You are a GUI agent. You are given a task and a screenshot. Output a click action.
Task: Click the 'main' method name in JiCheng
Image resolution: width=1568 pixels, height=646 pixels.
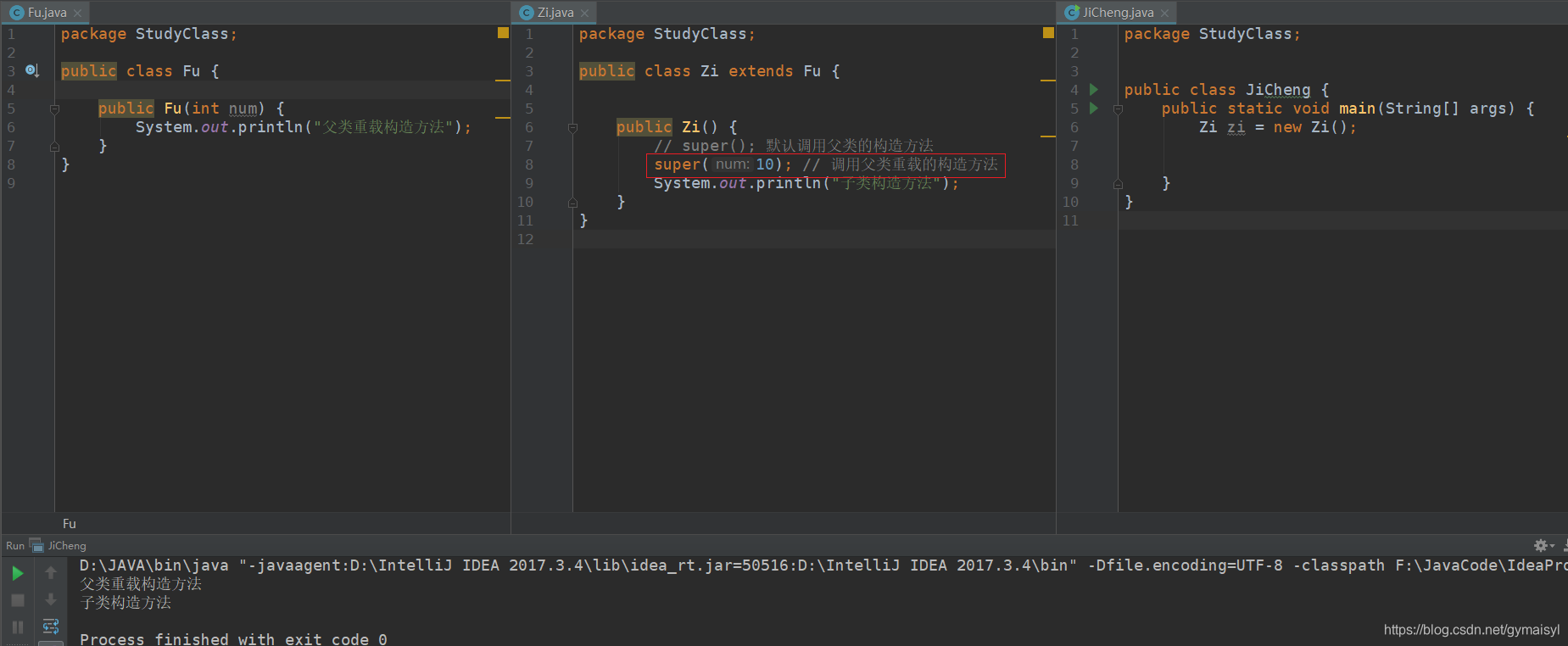coord(1357,108)
